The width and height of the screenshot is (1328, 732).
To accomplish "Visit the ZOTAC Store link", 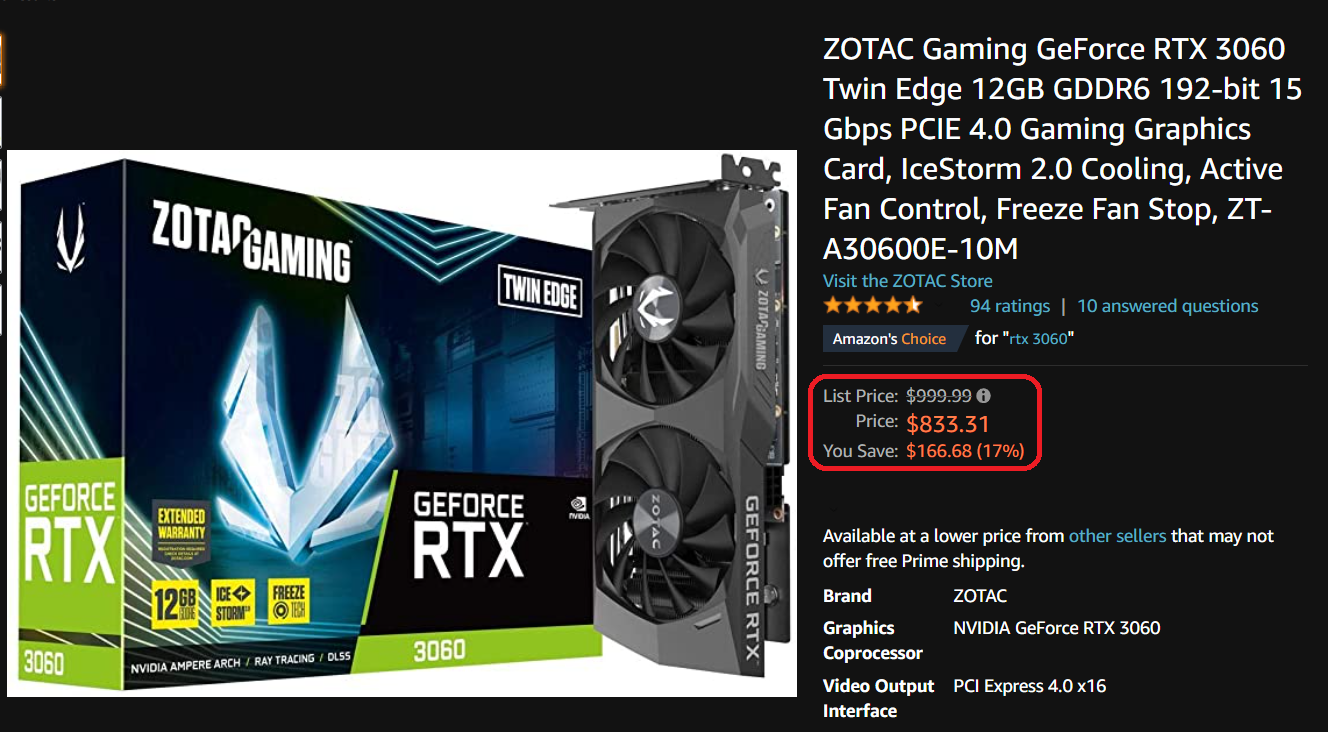I will [908, 281].
